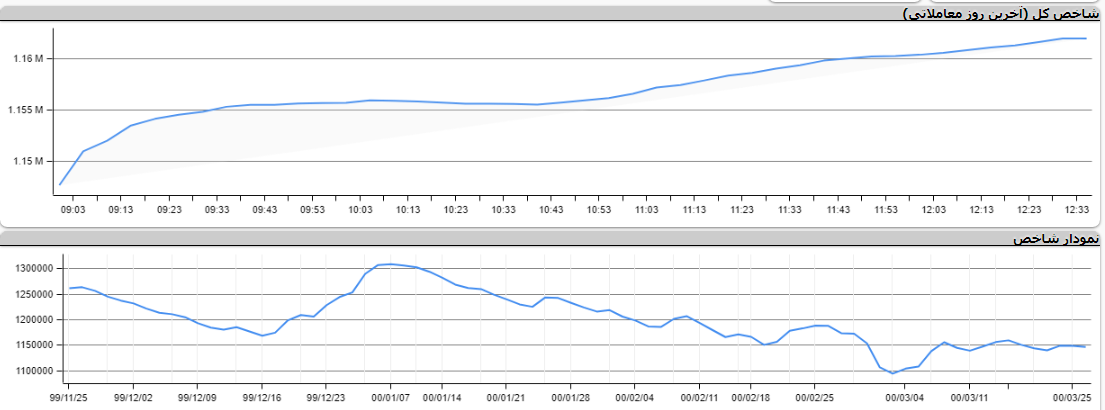This screenshot has width=1105, height=410.
Task: Click the lowest dip of the lower chart line
Action: pyautogui.click(x=893, y=373)
